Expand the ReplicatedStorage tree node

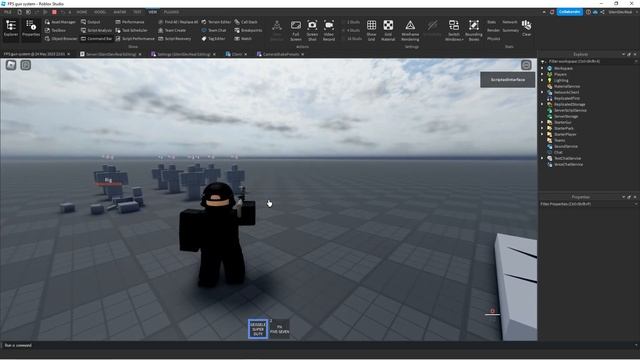pos(543,104)
